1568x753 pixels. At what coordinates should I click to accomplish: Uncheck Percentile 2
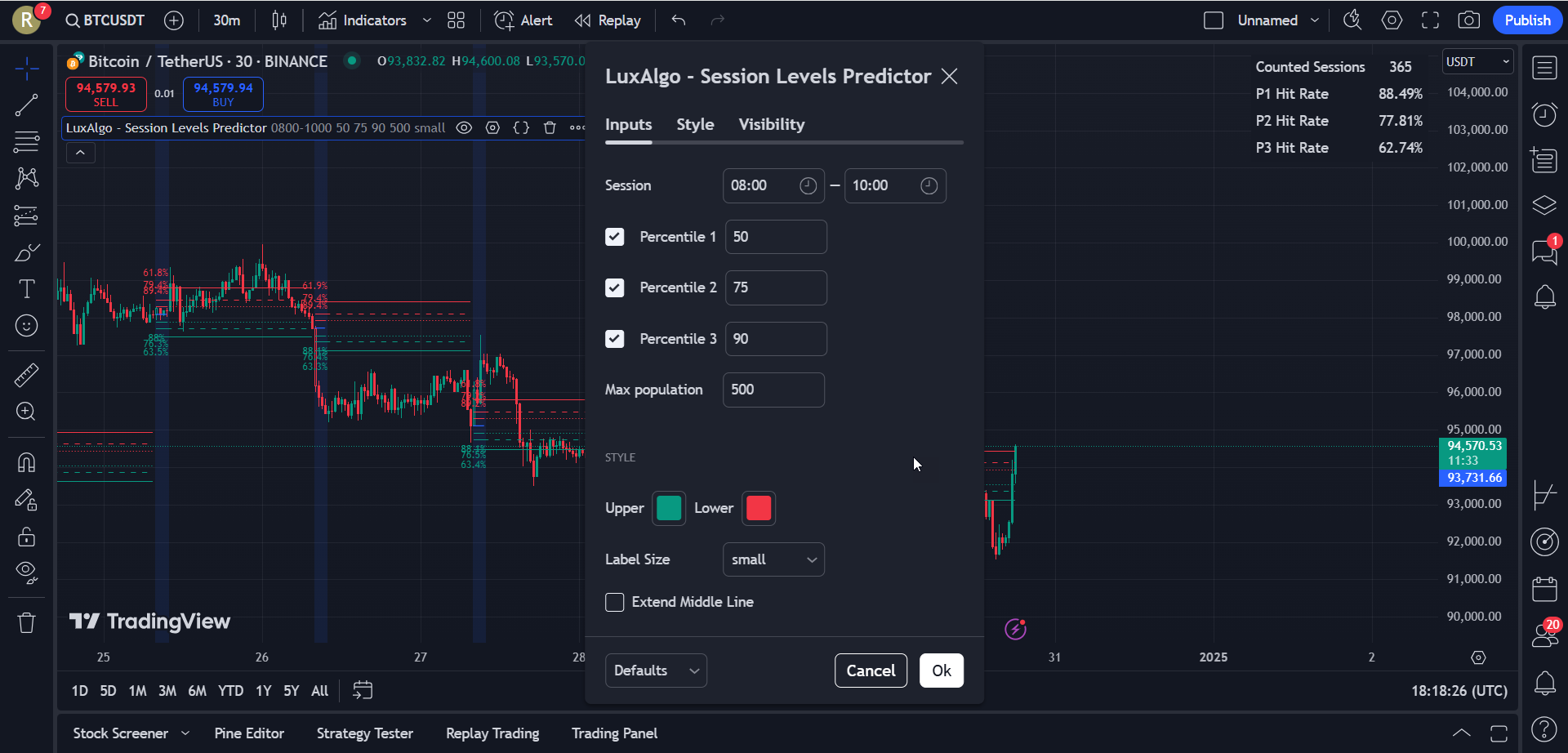tap(615, 287)
